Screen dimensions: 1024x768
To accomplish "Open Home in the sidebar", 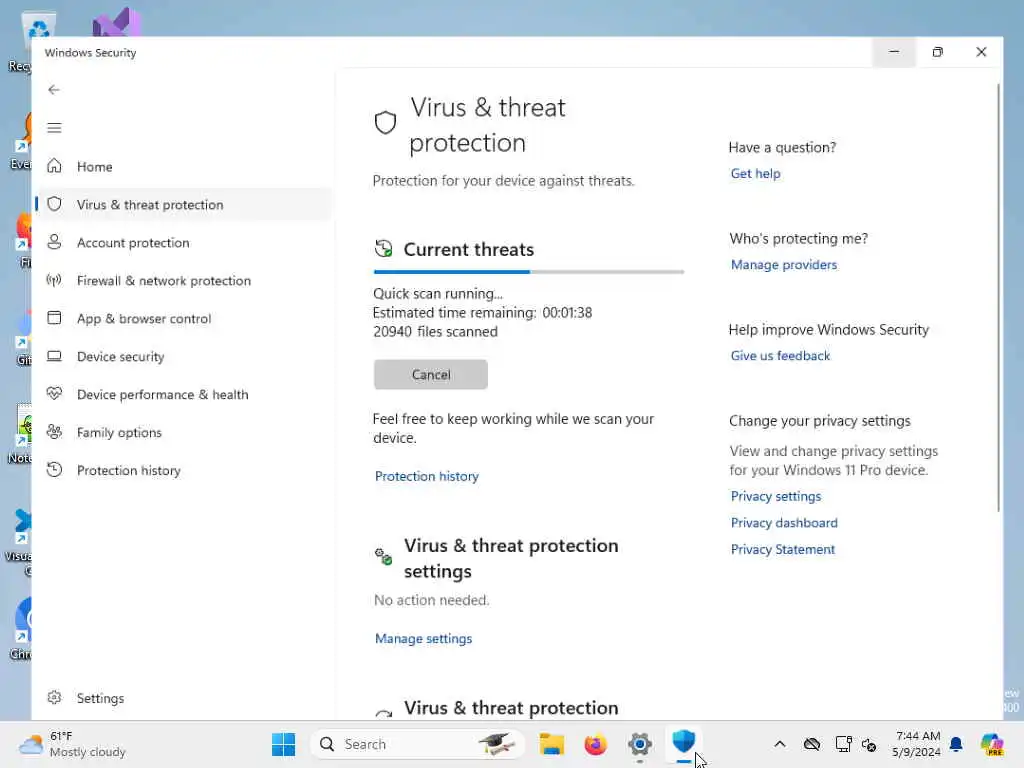I will [185, 167].
